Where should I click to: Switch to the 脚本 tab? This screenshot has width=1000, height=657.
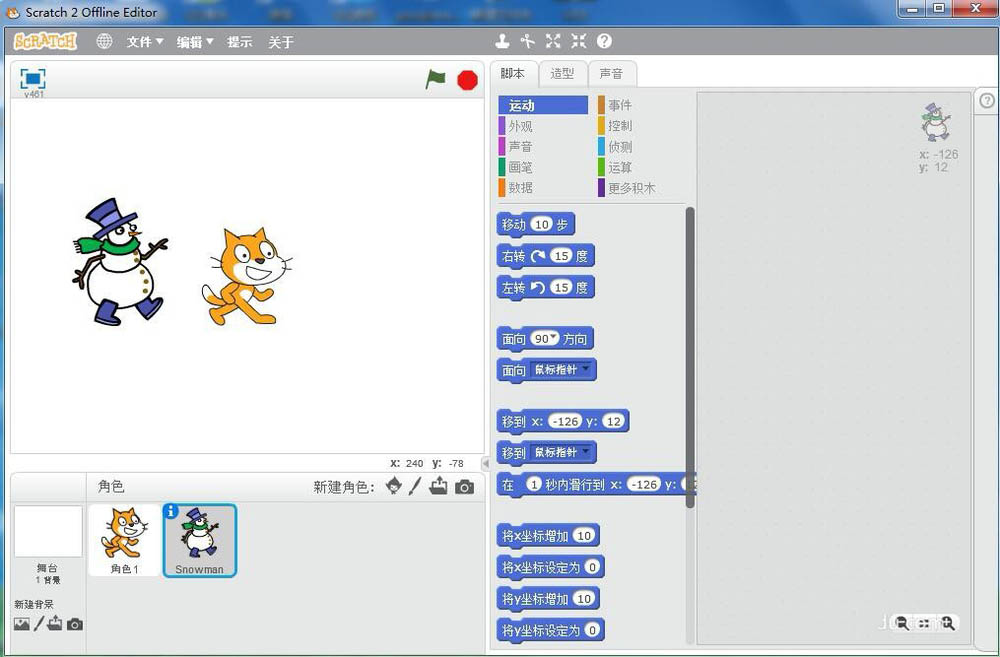pyautogui.click(x=513, y=73)
